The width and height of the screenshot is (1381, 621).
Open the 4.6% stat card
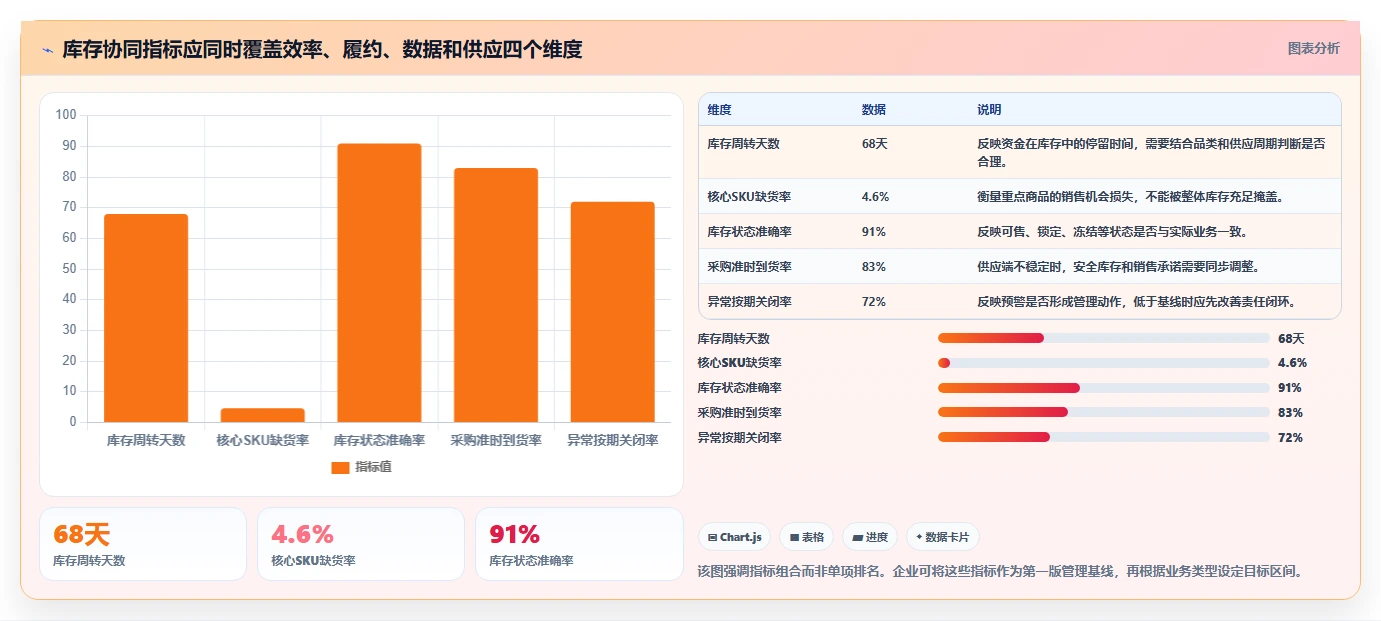(361, 544)
